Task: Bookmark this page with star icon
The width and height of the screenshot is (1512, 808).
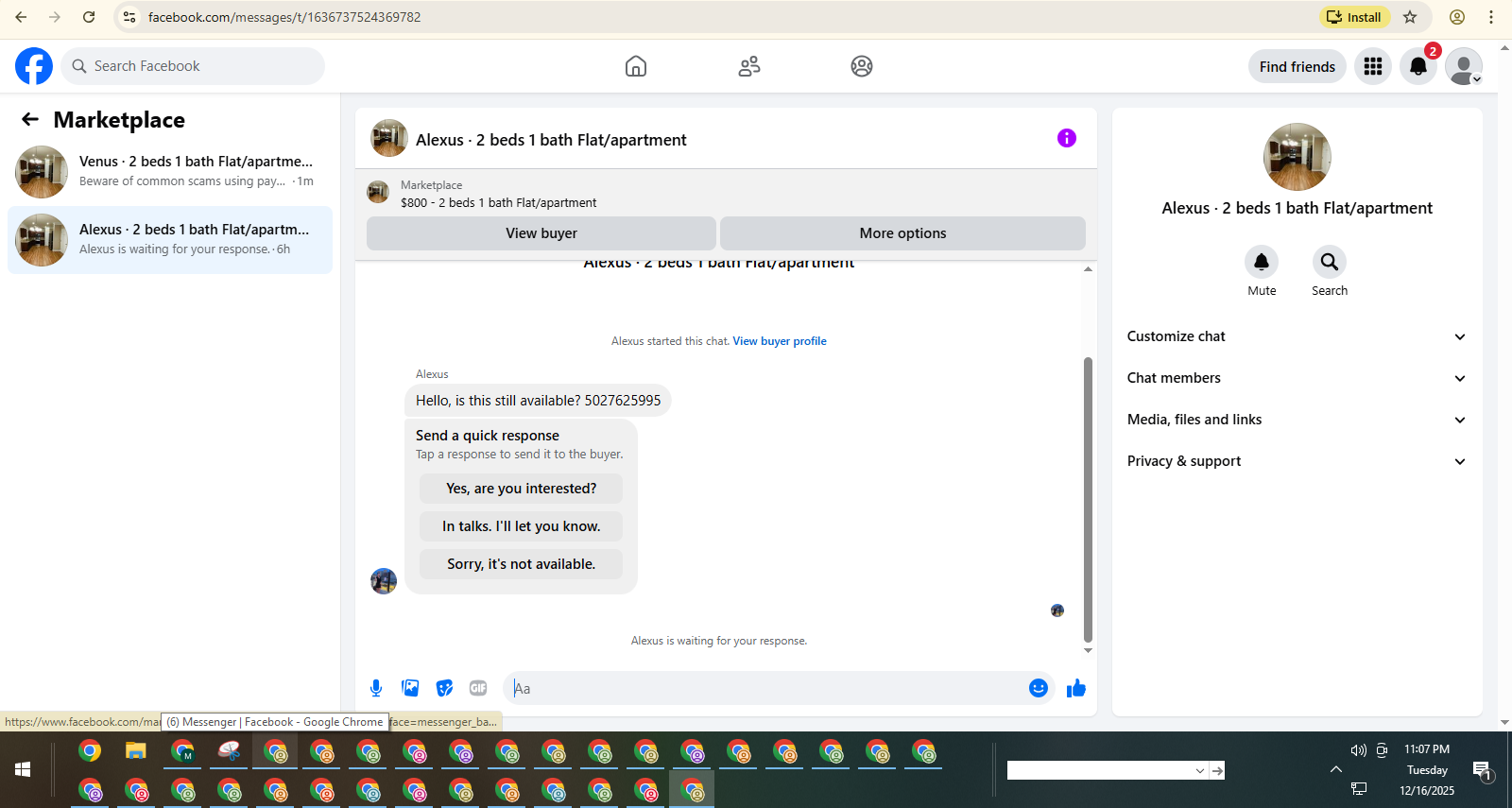Action: pos(1410,17)
